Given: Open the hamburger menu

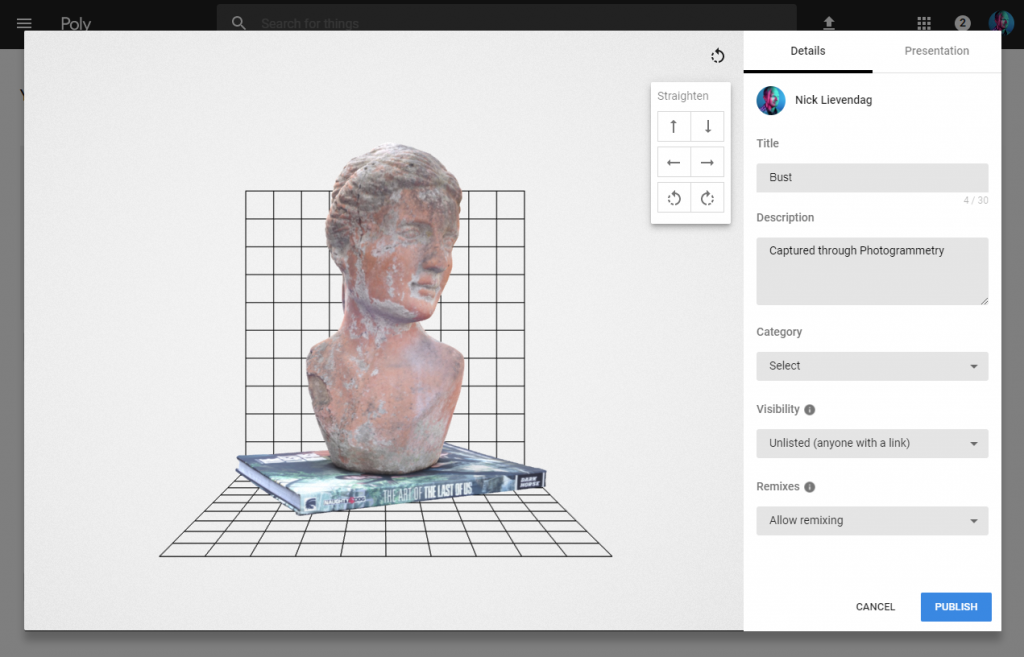Looking at the screenshot, I should click(25, 23).
